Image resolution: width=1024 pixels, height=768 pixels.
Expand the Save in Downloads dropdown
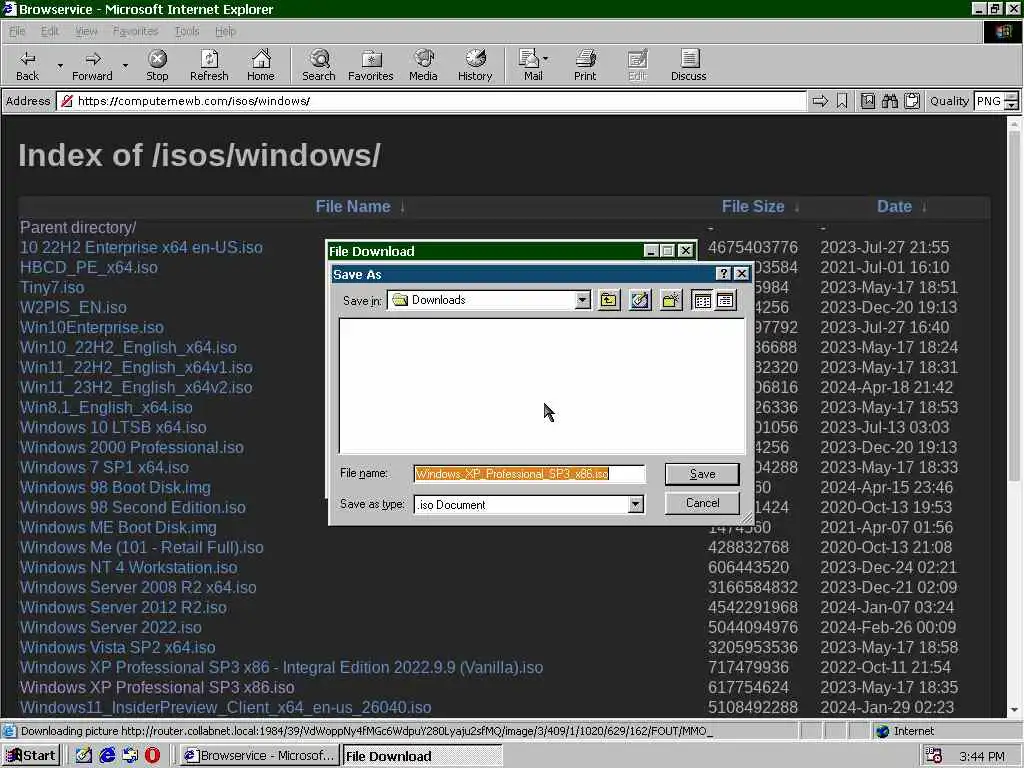click(582, 300)
